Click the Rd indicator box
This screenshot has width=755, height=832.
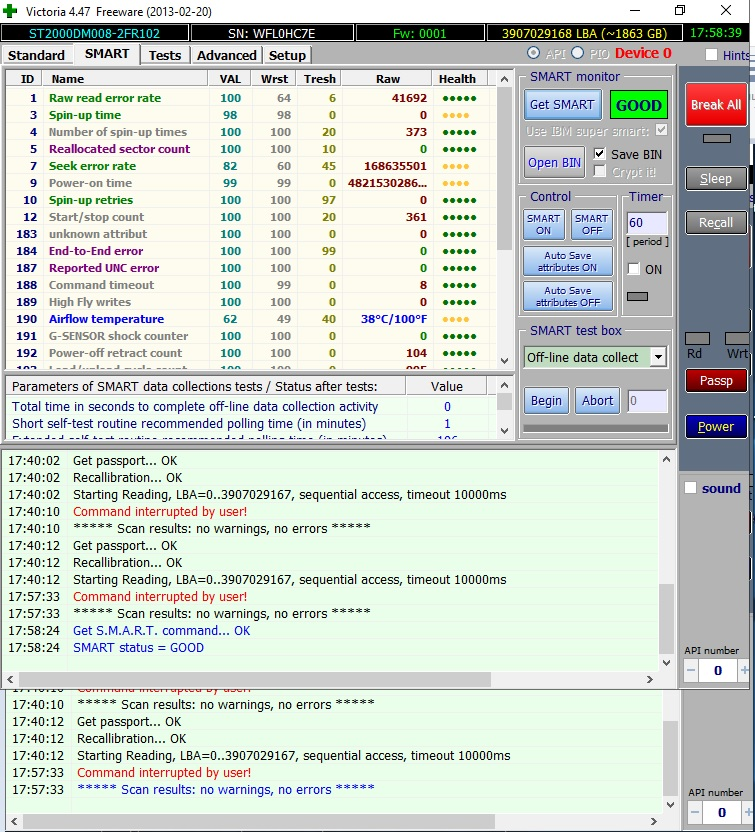coord(697,339)
